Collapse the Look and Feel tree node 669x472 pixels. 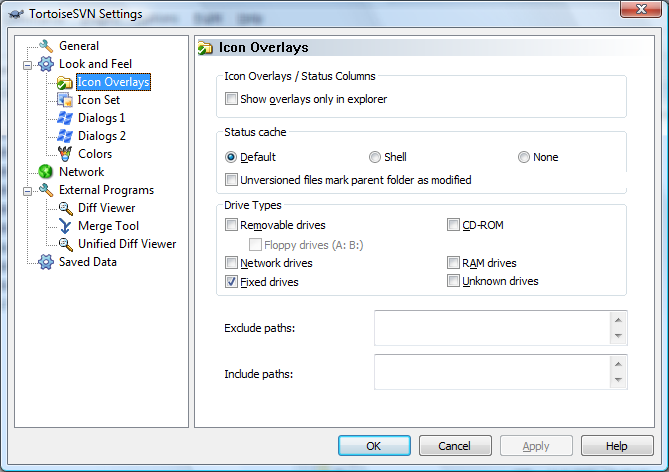click(x=28, y=65)
